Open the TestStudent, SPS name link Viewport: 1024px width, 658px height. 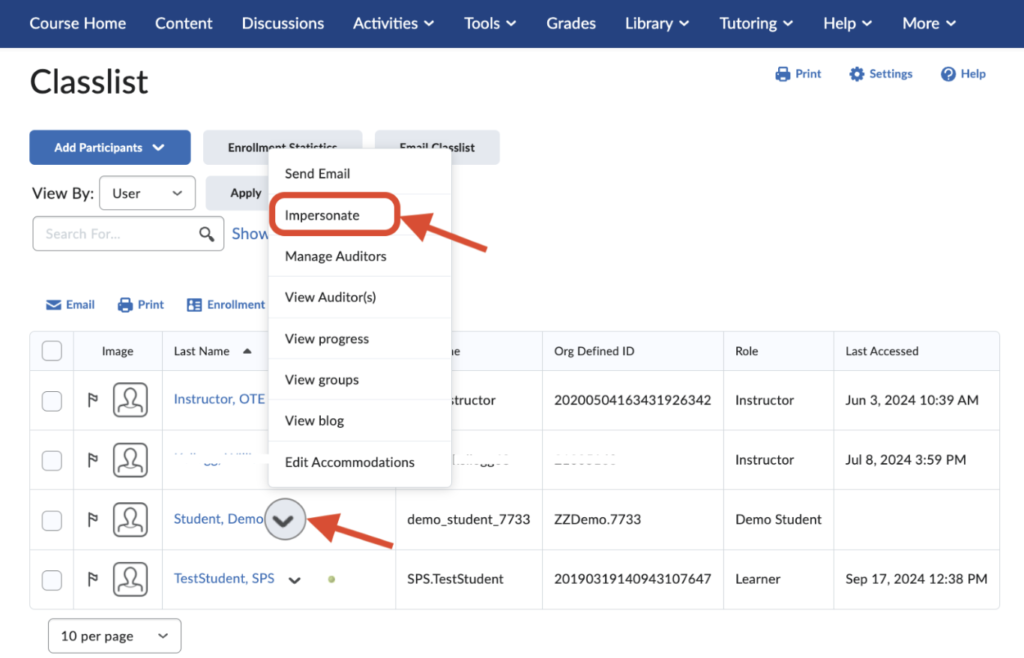pos(224,578)
